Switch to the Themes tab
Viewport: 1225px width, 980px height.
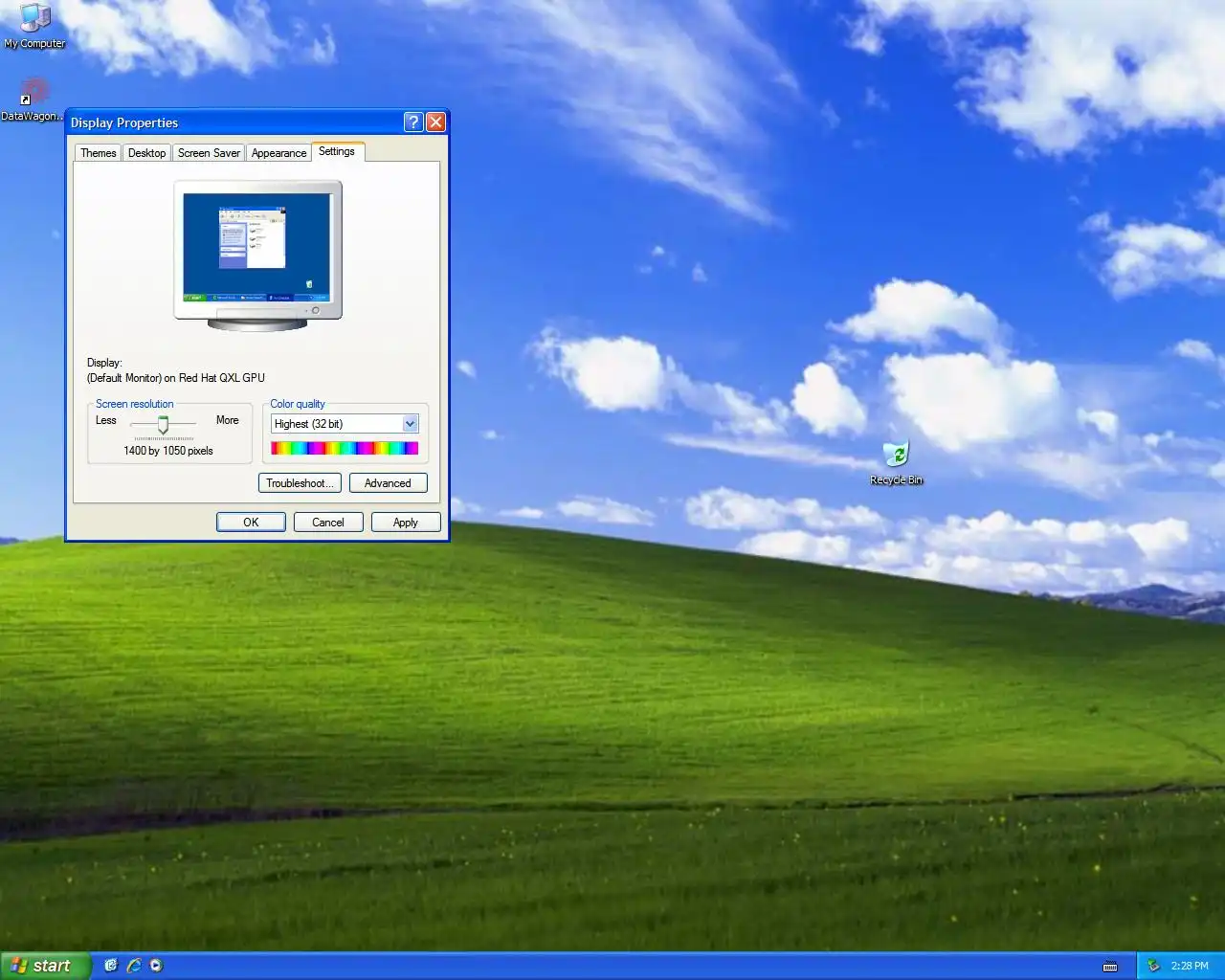99,153
